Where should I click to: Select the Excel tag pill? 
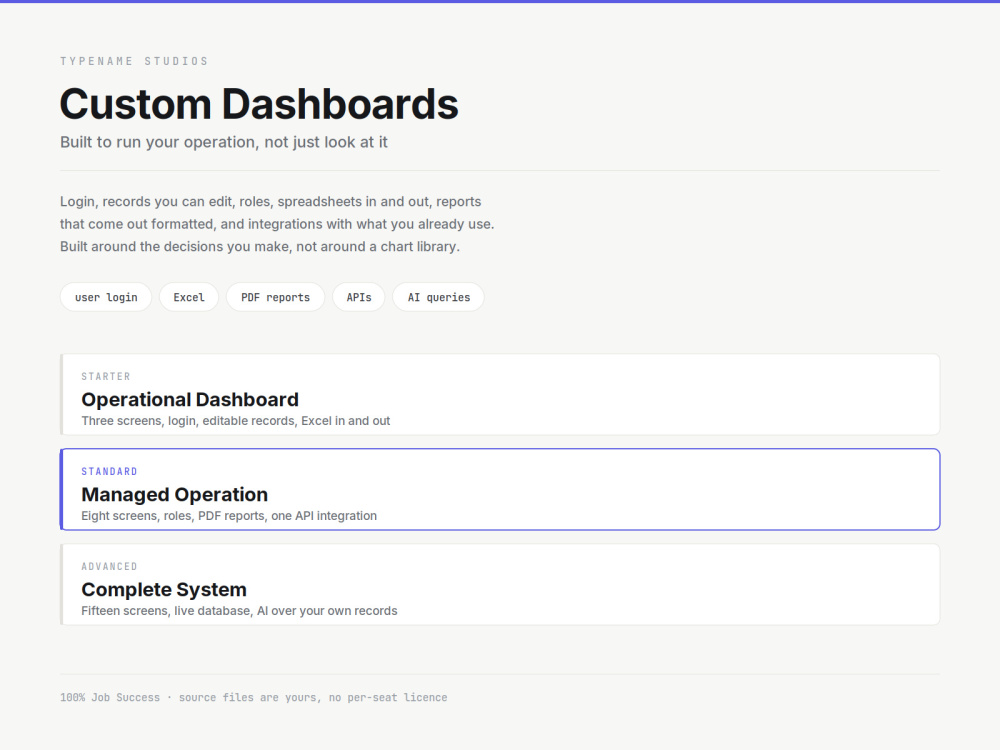189,297
